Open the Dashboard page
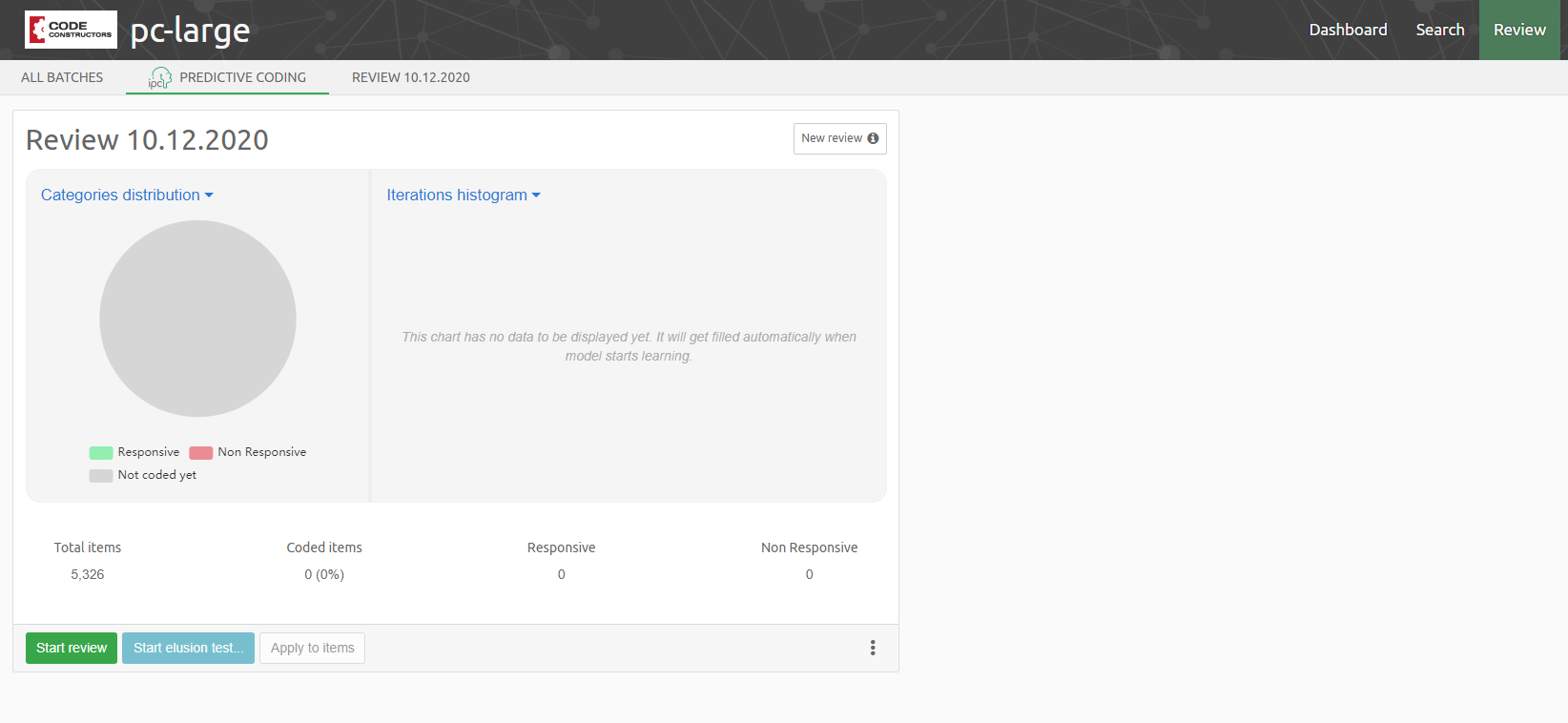This screenshot has height=723, width=1568. point(1348,30)
